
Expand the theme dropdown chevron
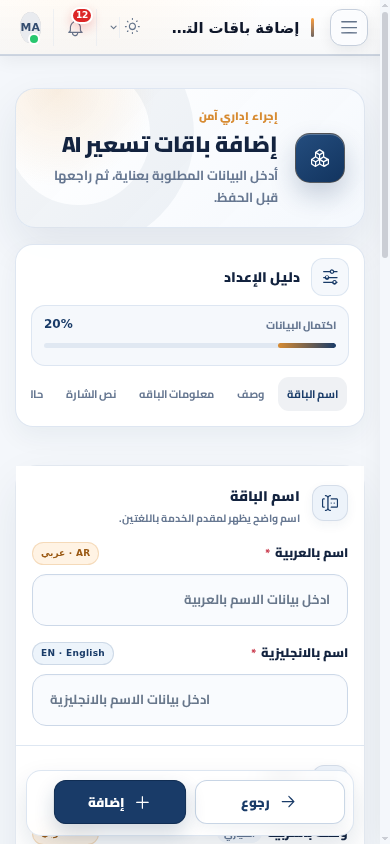(114, 27)
